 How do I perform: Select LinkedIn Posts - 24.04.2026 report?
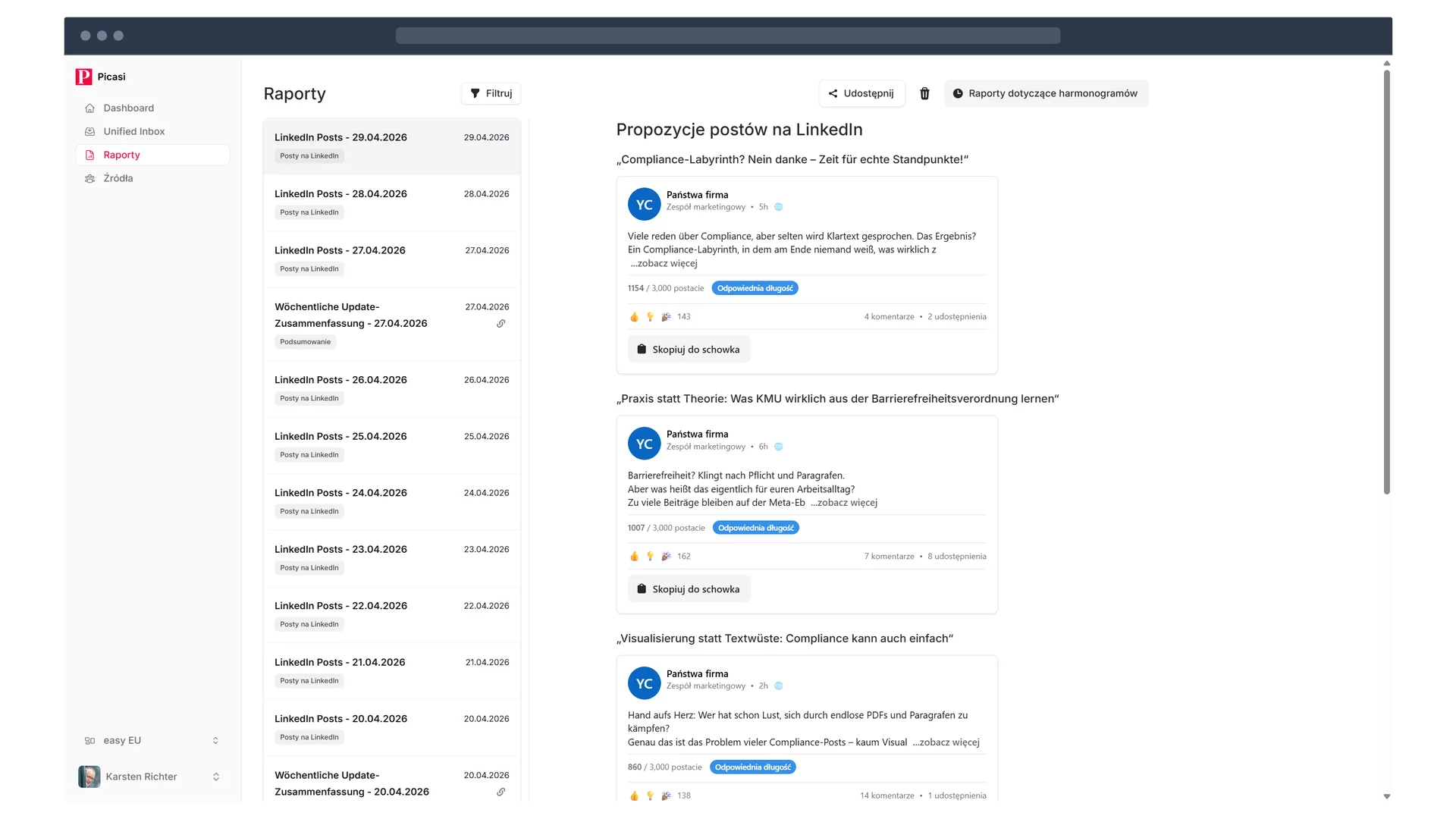point(392,501)
